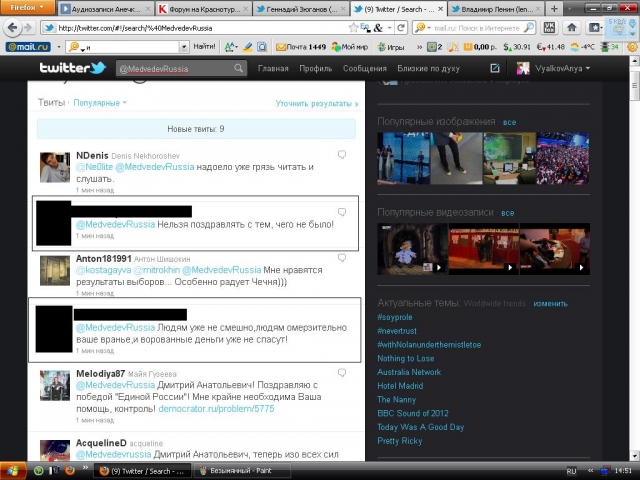Show all Популярные видеозаписи via все
Screen dimensions: 640x480
point(508,213)
